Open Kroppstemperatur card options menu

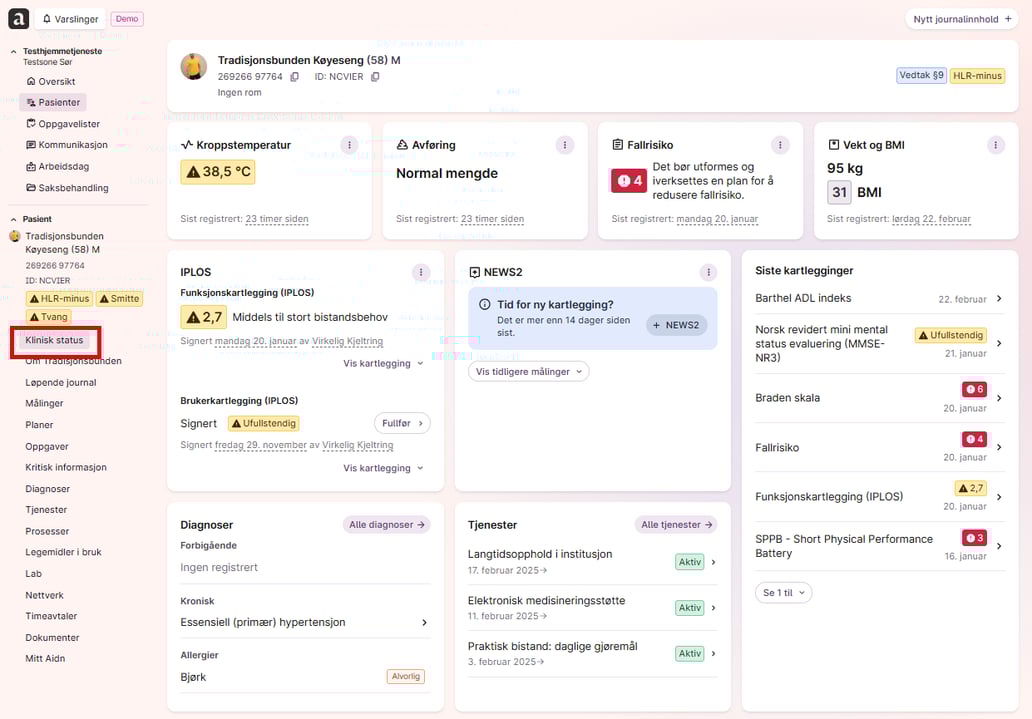(x=349, y=145)
